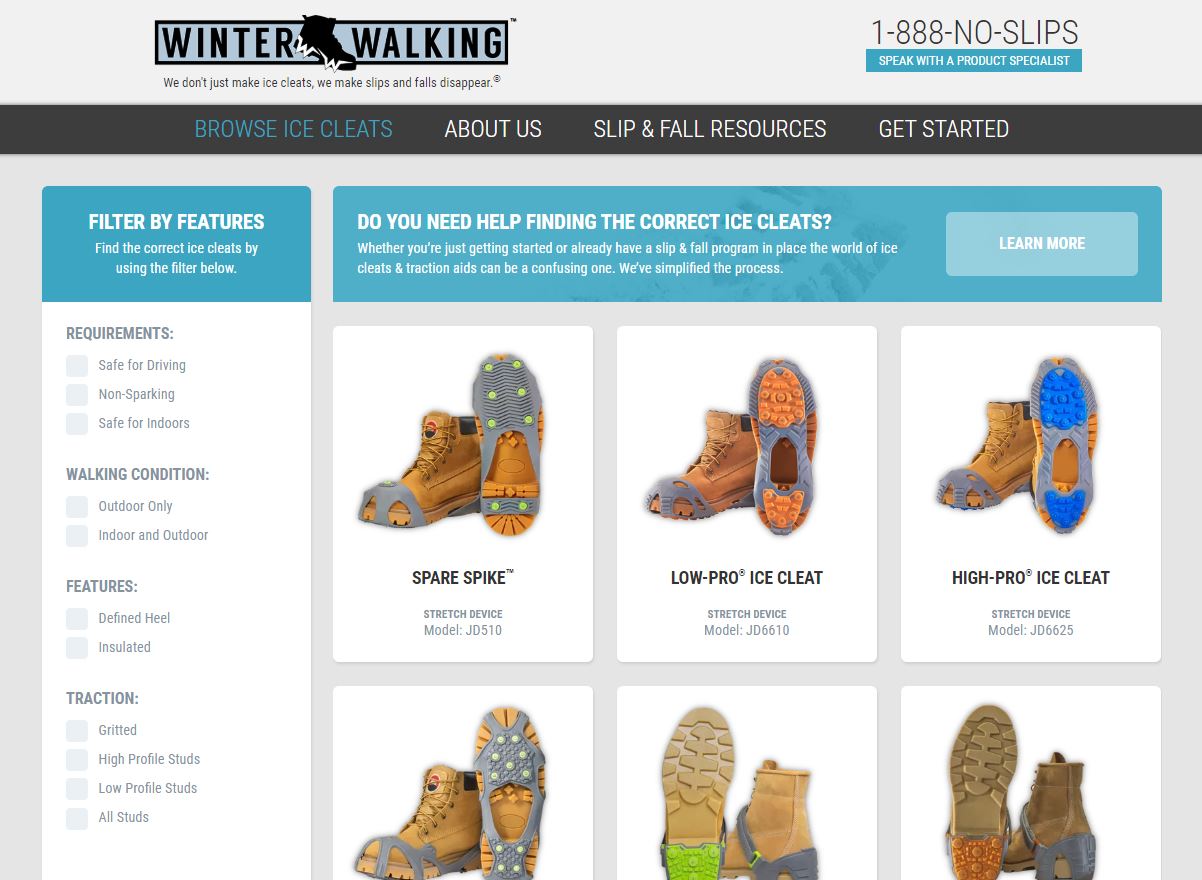Check the Non-Sparking requirement

click(x=77, y=394)
